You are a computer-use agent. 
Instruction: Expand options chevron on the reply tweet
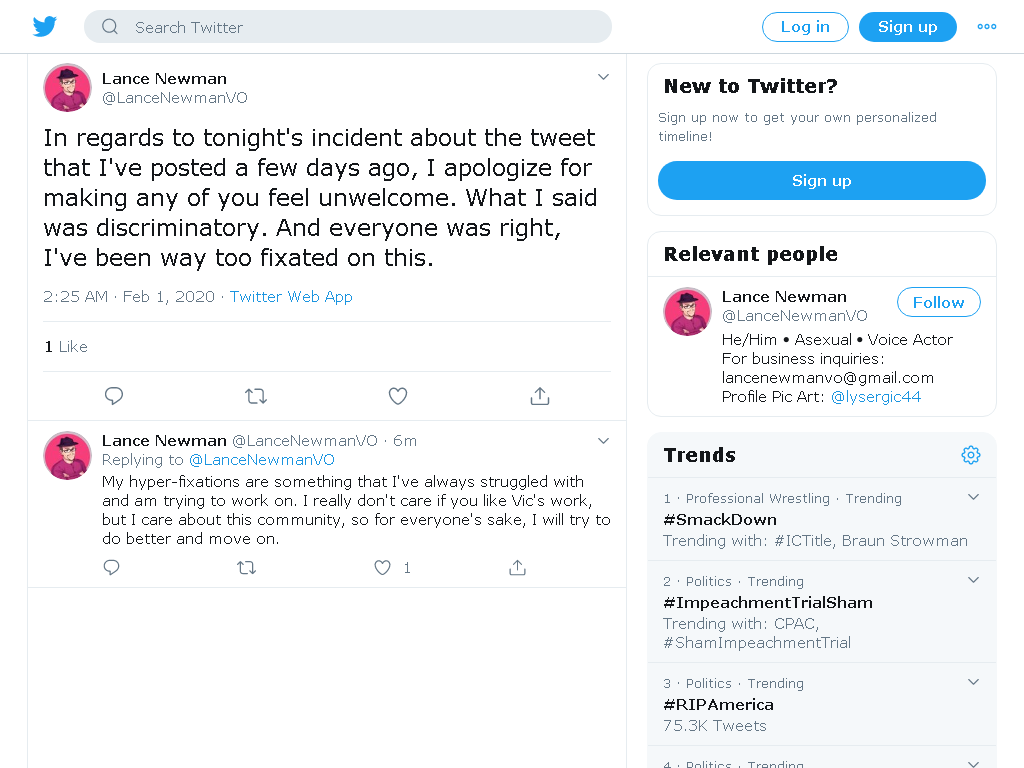[x=603, y=441]
